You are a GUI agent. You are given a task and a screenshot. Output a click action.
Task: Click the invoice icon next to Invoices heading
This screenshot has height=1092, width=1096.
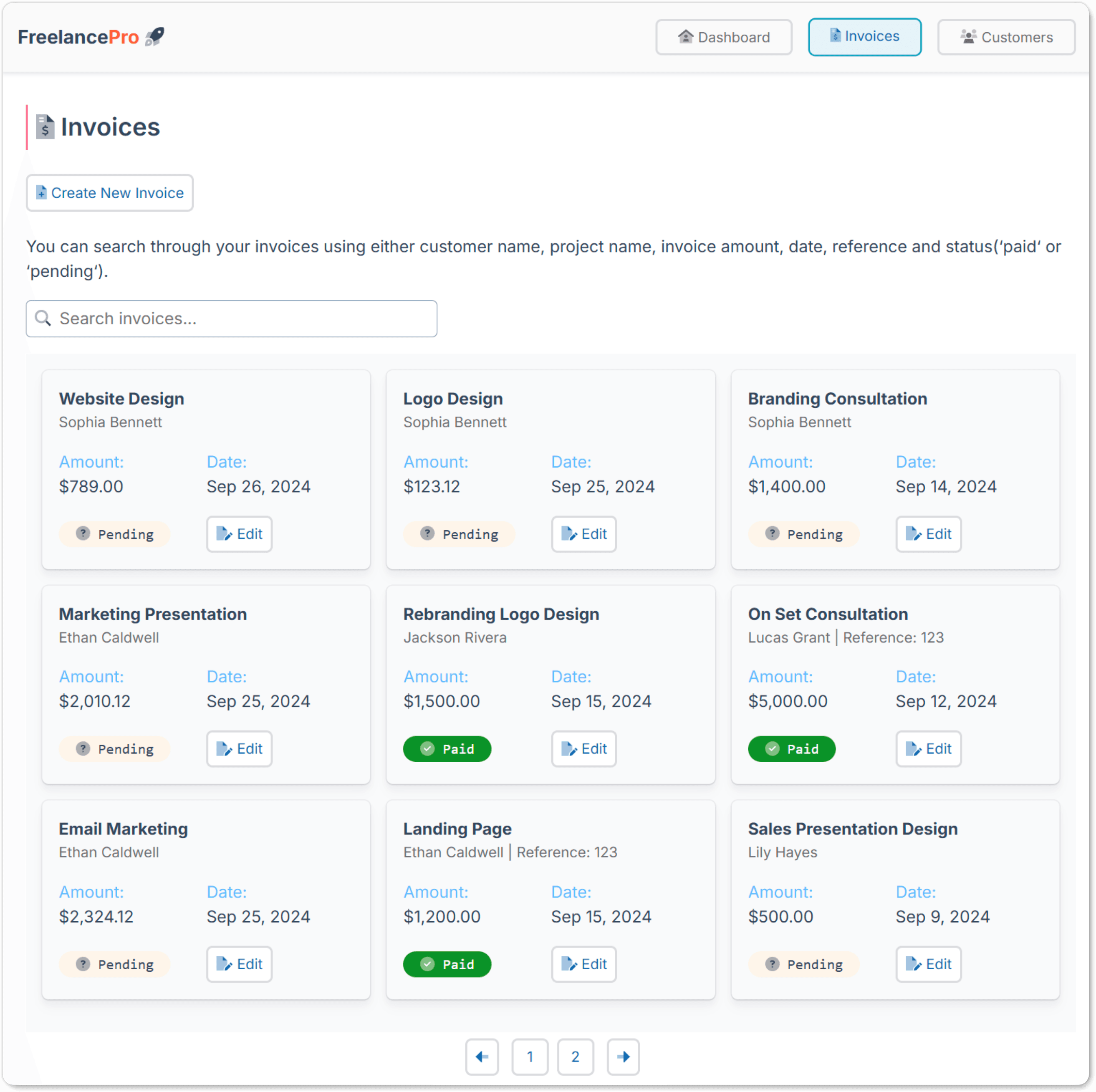click(x=45, y=126)
